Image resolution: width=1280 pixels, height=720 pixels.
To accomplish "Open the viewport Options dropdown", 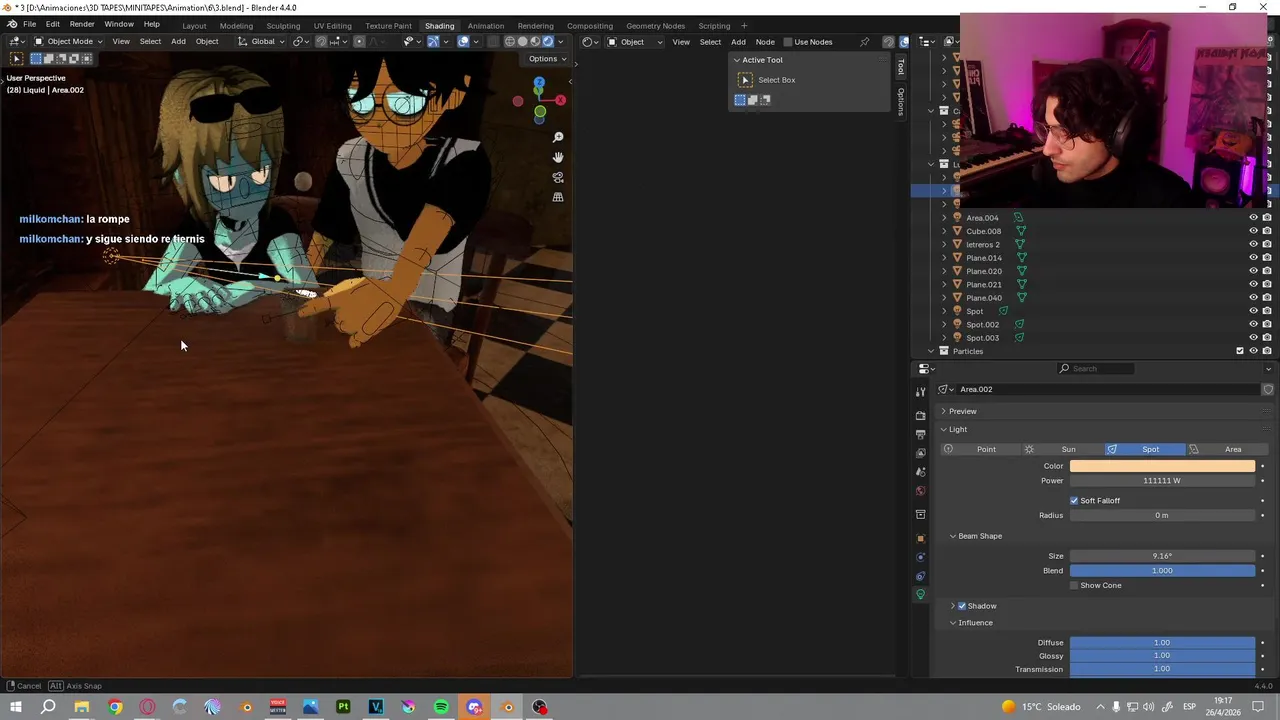I will 547,59.
